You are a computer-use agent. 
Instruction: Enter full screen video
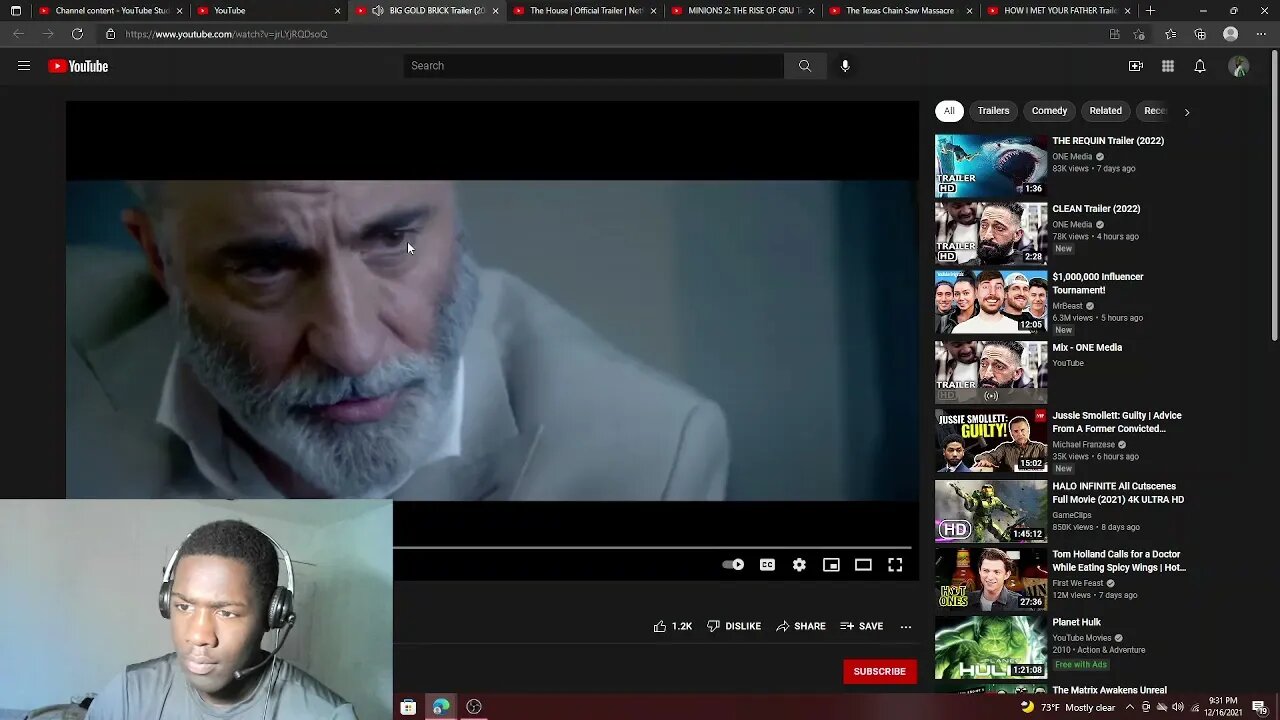point(895,565)
